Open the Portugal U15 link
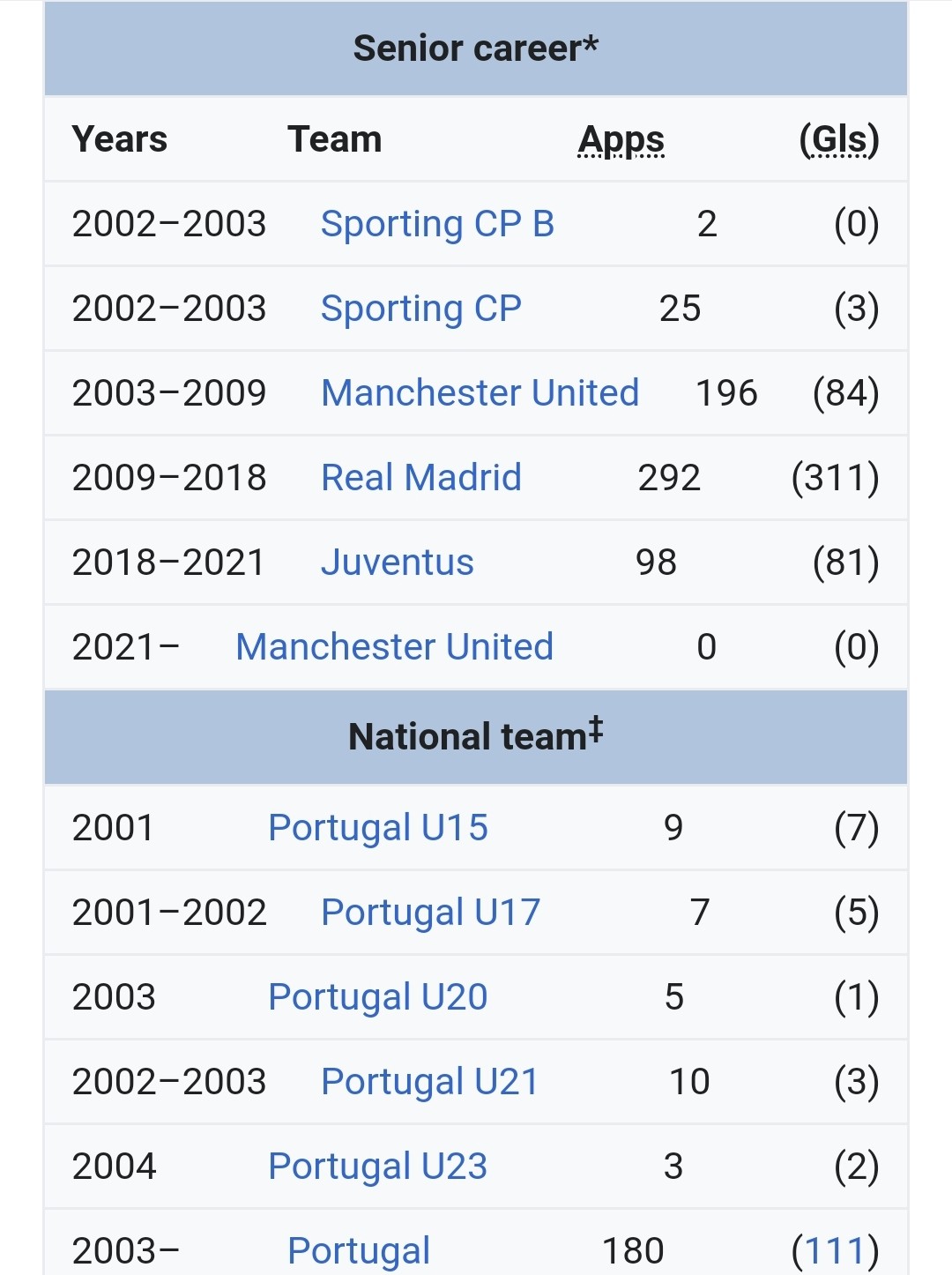952x1275 pixels. tap(377, 828)
